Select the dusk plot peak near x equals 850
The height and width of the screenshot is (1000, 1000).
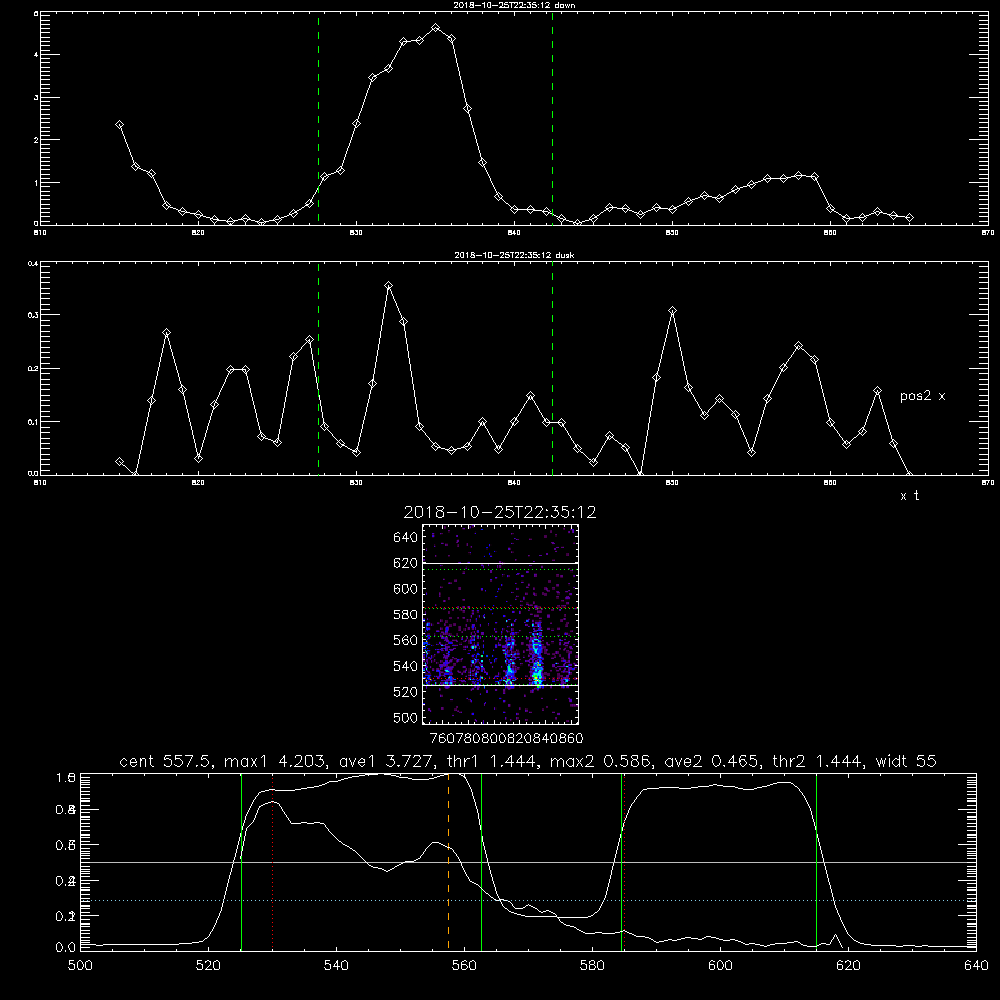click(672, 311)
